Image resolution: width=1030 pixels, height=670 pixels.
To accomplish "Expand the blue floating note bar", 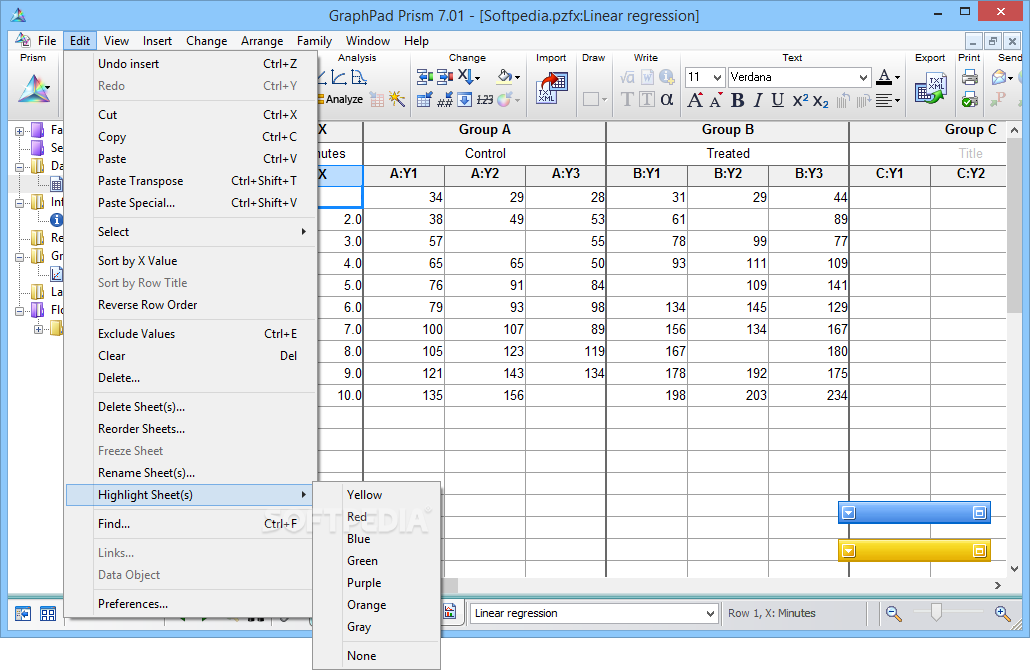I will [x=979, y=513].
